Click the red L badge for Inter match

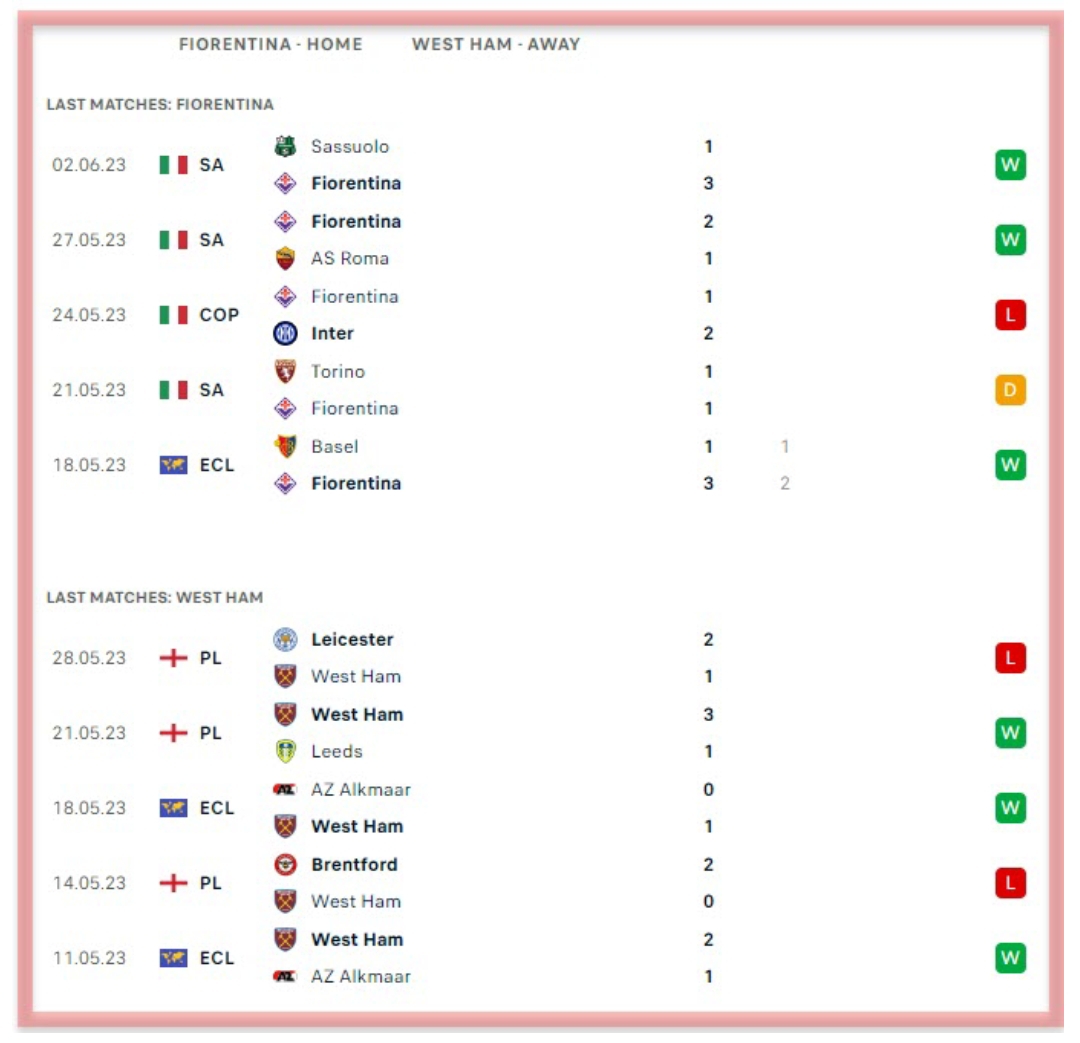point(1010,315)
